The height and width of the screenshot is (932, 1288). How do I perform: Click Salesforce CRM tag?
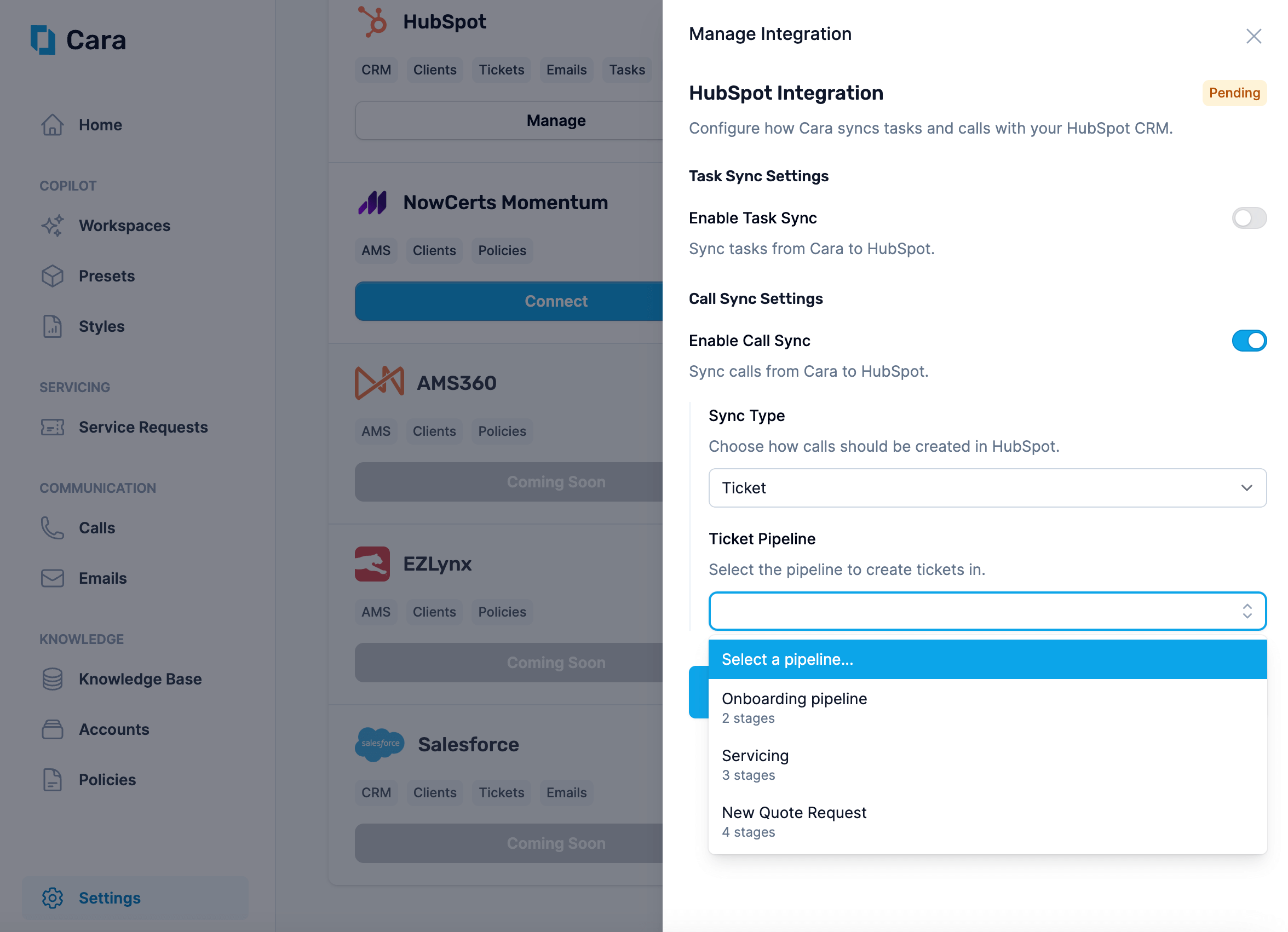point(376,792)
